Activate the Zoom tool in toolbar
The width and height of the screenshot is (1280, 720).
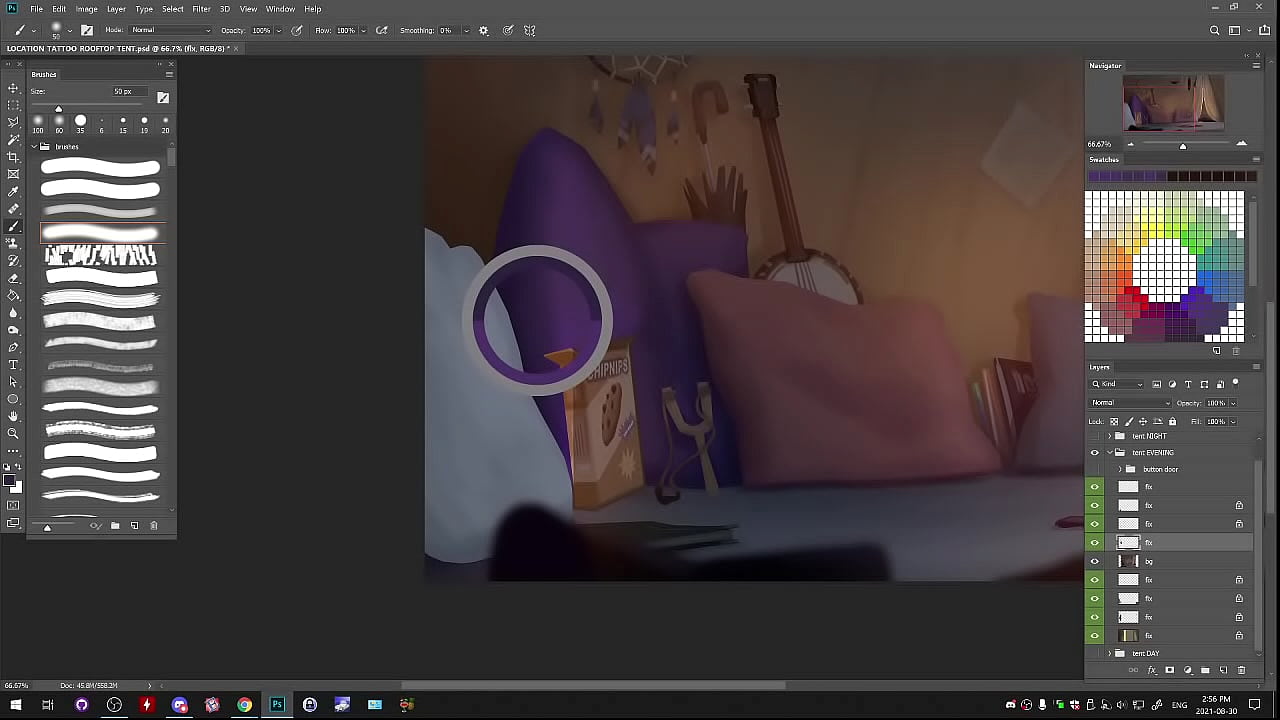coord(13,433)
